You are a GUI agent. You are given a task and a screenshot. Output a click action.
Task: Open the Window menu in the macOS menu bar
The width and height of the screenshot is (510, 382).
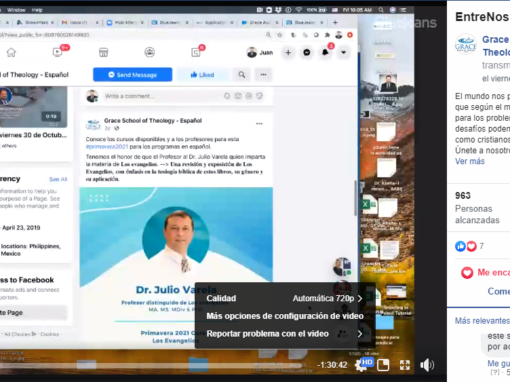click(16, 10)
